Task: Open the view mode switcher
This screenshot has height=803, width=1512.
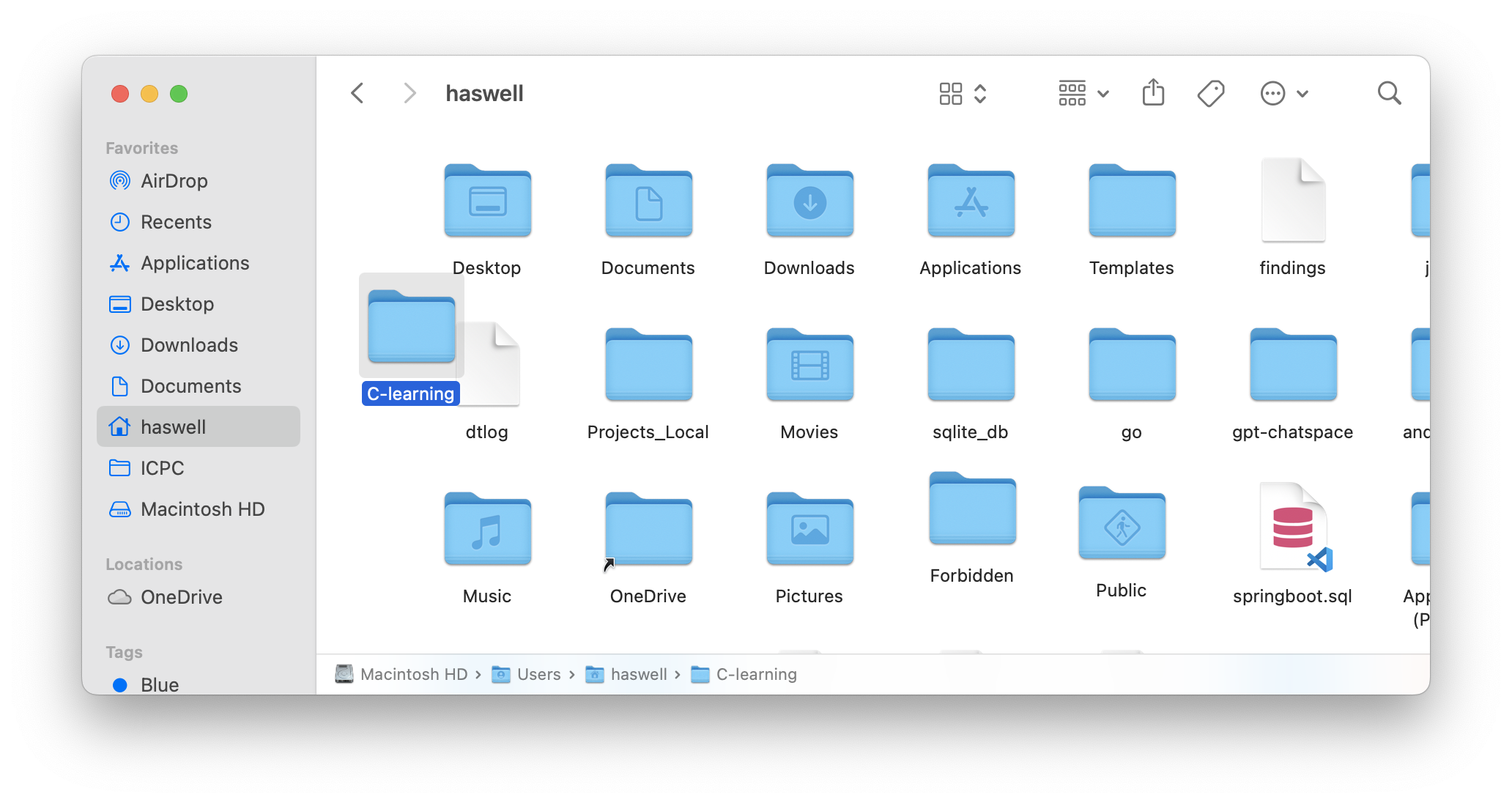Action: (x=963, y=93)
